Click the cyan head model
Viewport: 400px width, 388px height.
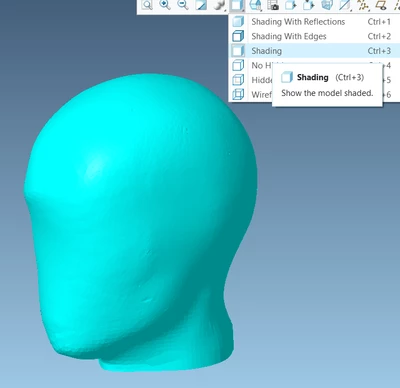[140, 223]
